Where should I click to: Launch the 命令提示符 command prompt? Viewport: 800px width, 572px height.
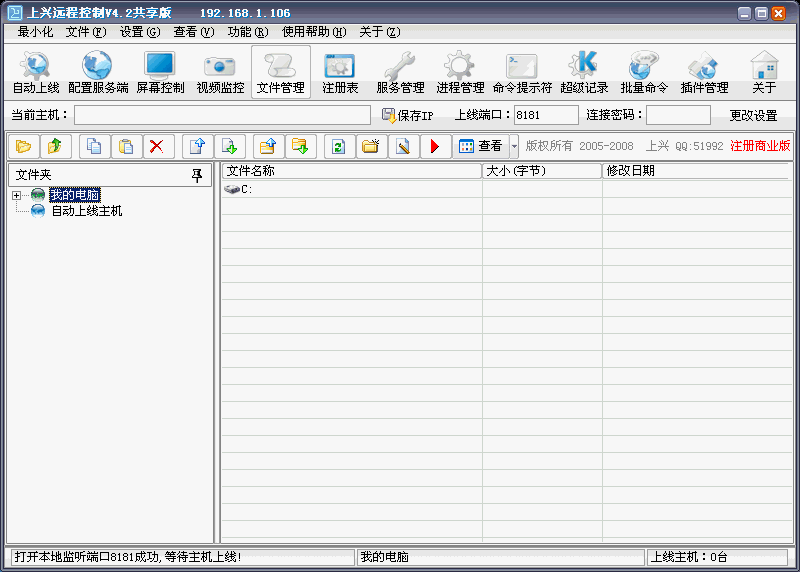522,72
